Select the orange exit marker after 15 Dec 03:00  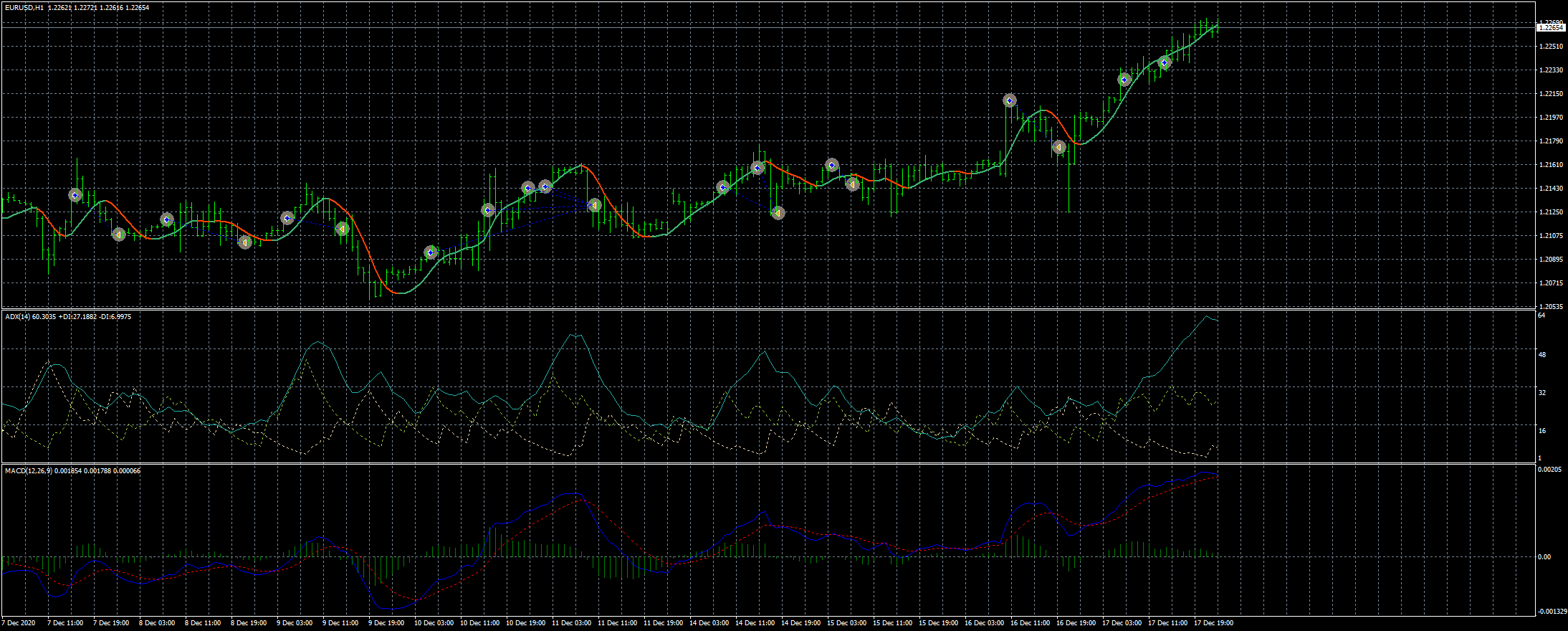pos(853,184)
